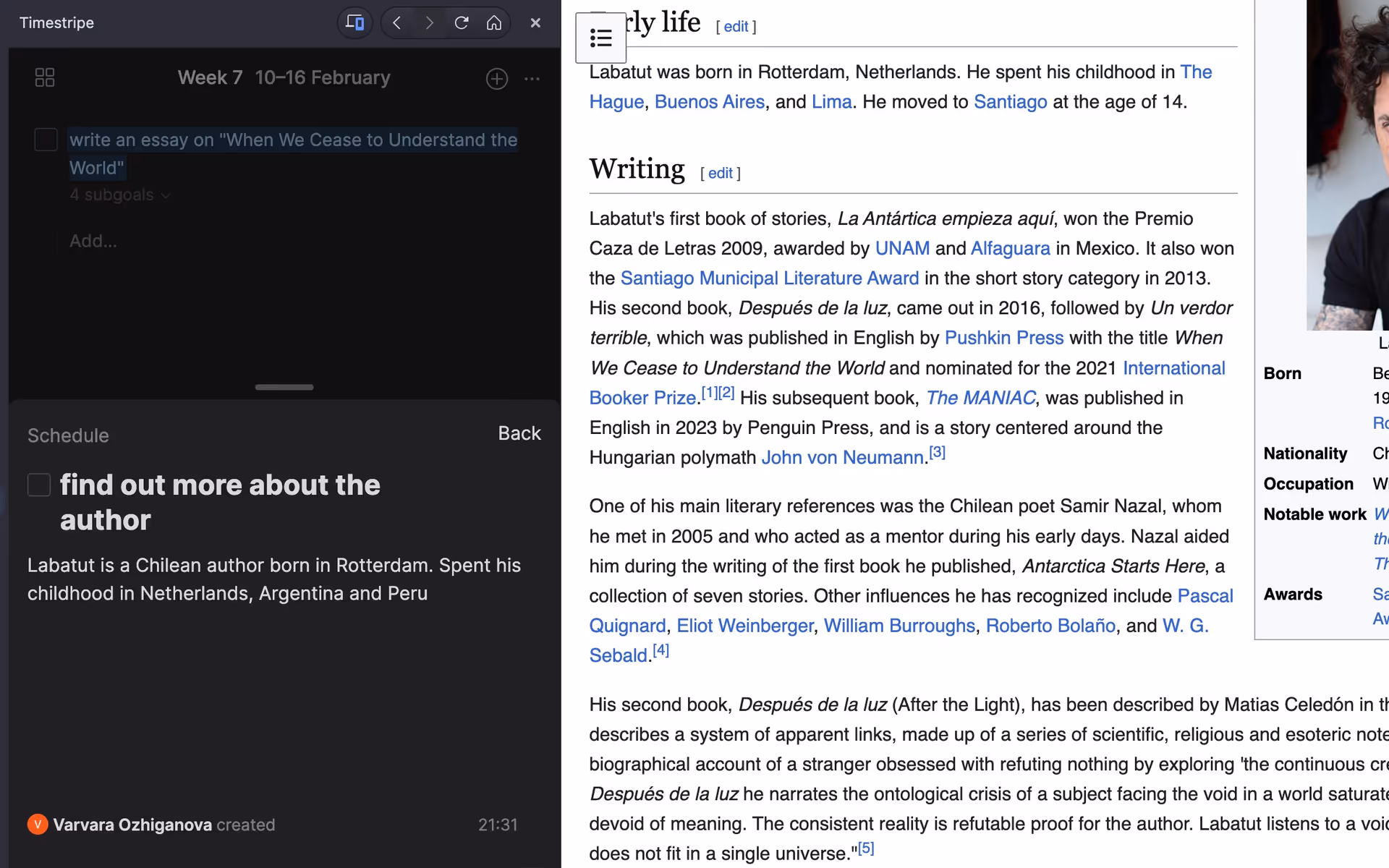Edit the Early life section

pos(736,27)
